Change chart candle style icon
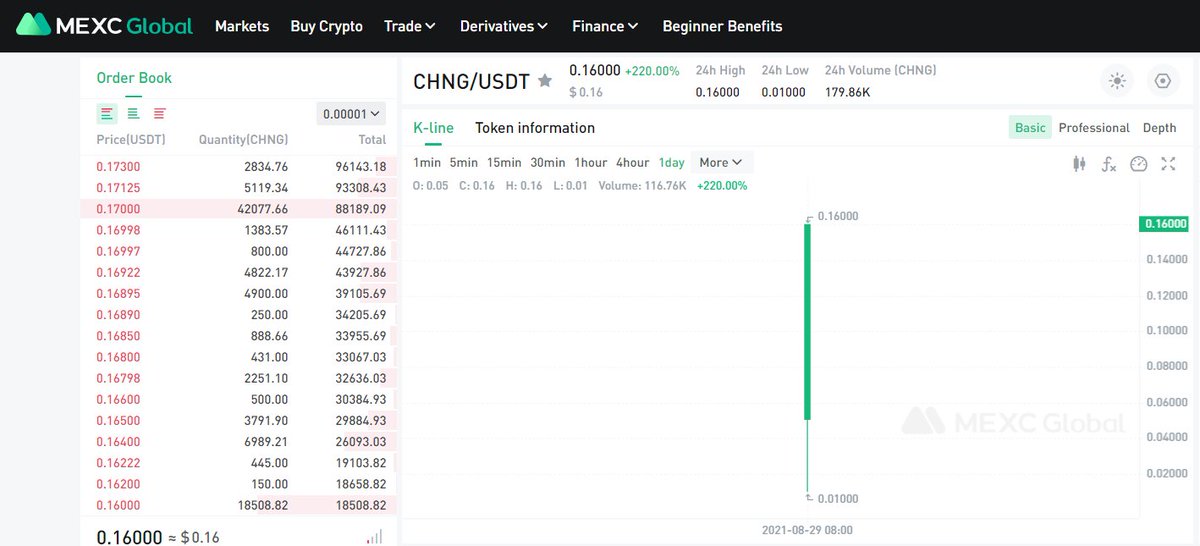 coord(1079,164)
